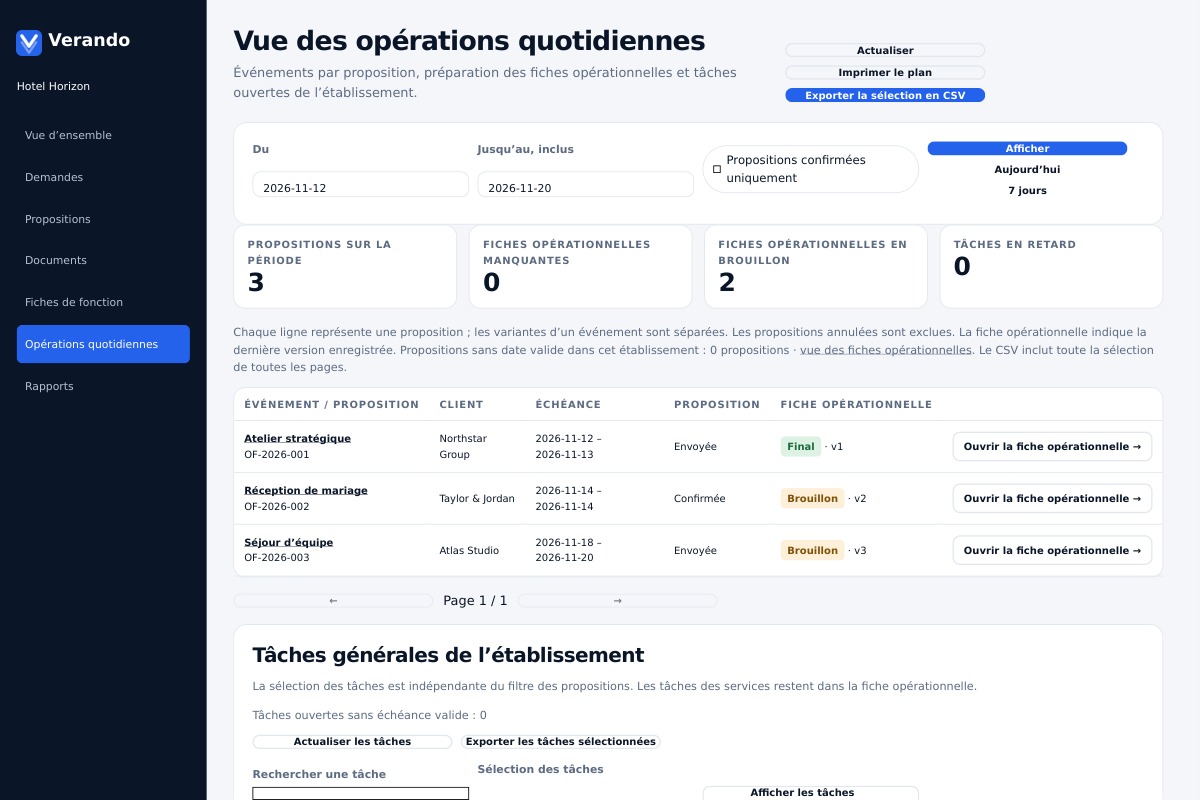The width and height of the screenshot is (1200, 800).
Task: Click the Hotel Horizon label
Action: coord(53,87)
